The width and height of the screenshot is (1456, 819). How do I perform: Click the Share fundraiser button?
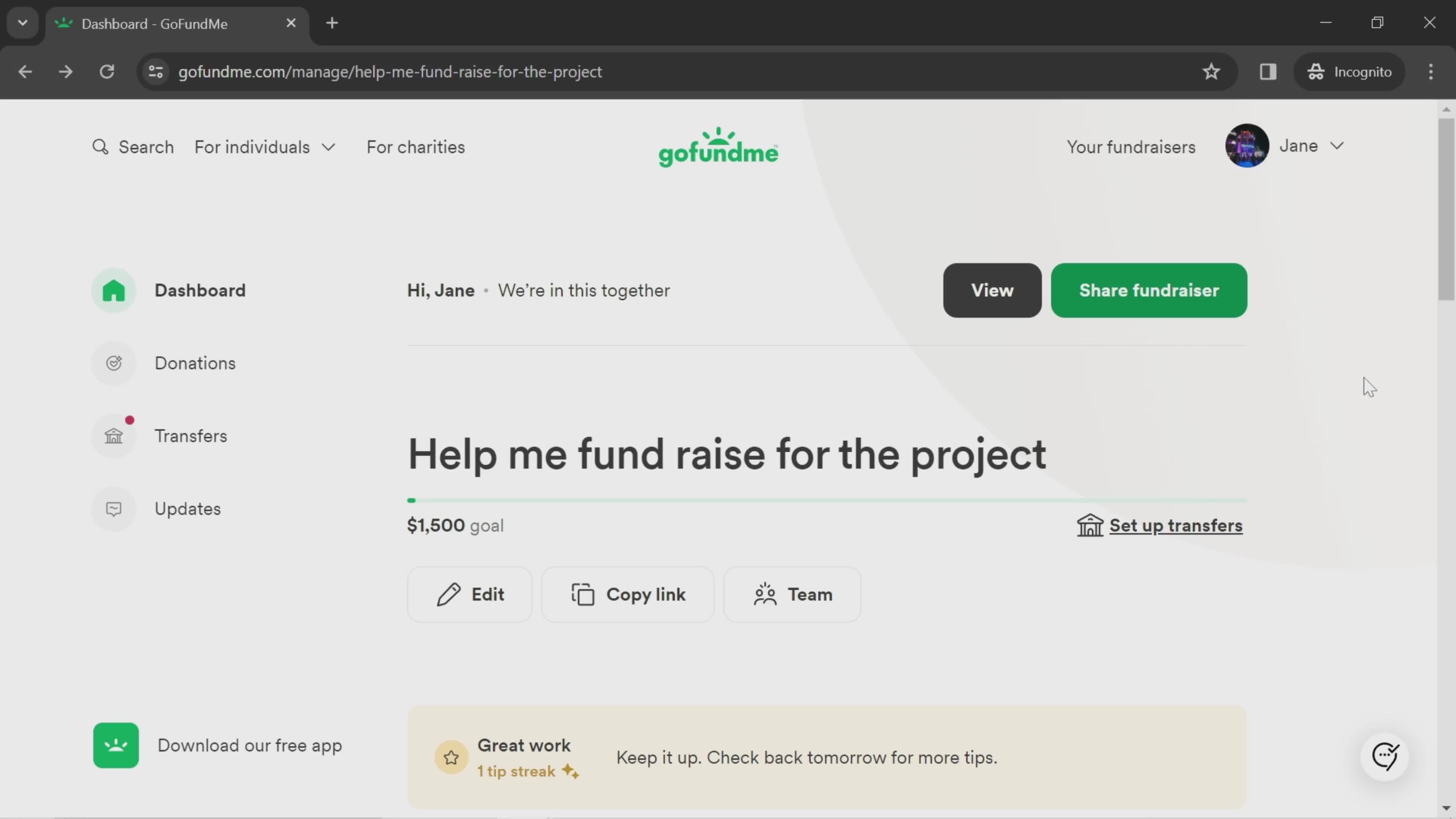point(1149,290)
